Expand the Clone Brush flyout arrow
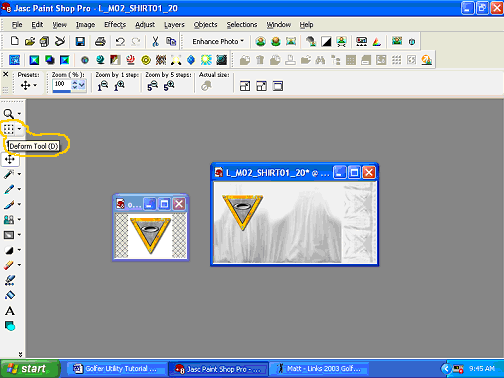Image resolution: width=504 pixels, height=378 pixels. coord(19,219)
